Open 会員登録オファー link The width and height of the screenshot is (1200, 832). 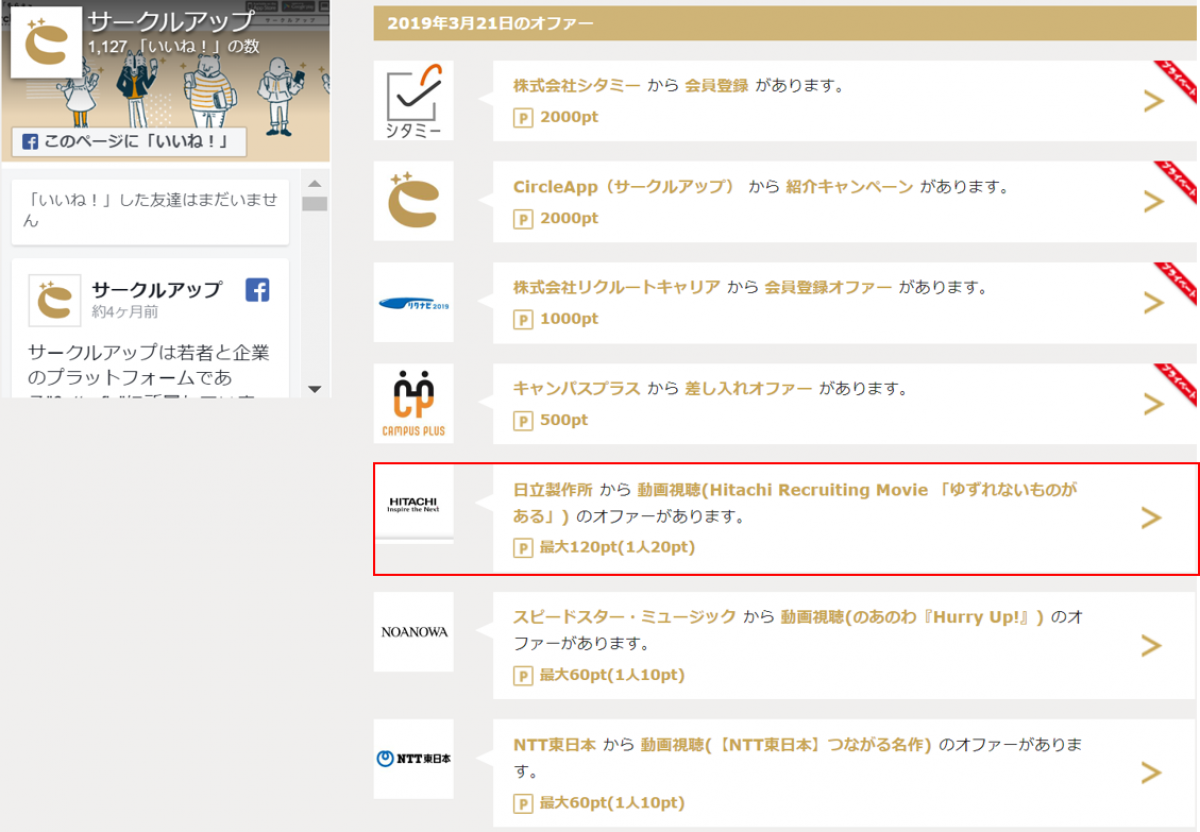click(x=828, y=287)
